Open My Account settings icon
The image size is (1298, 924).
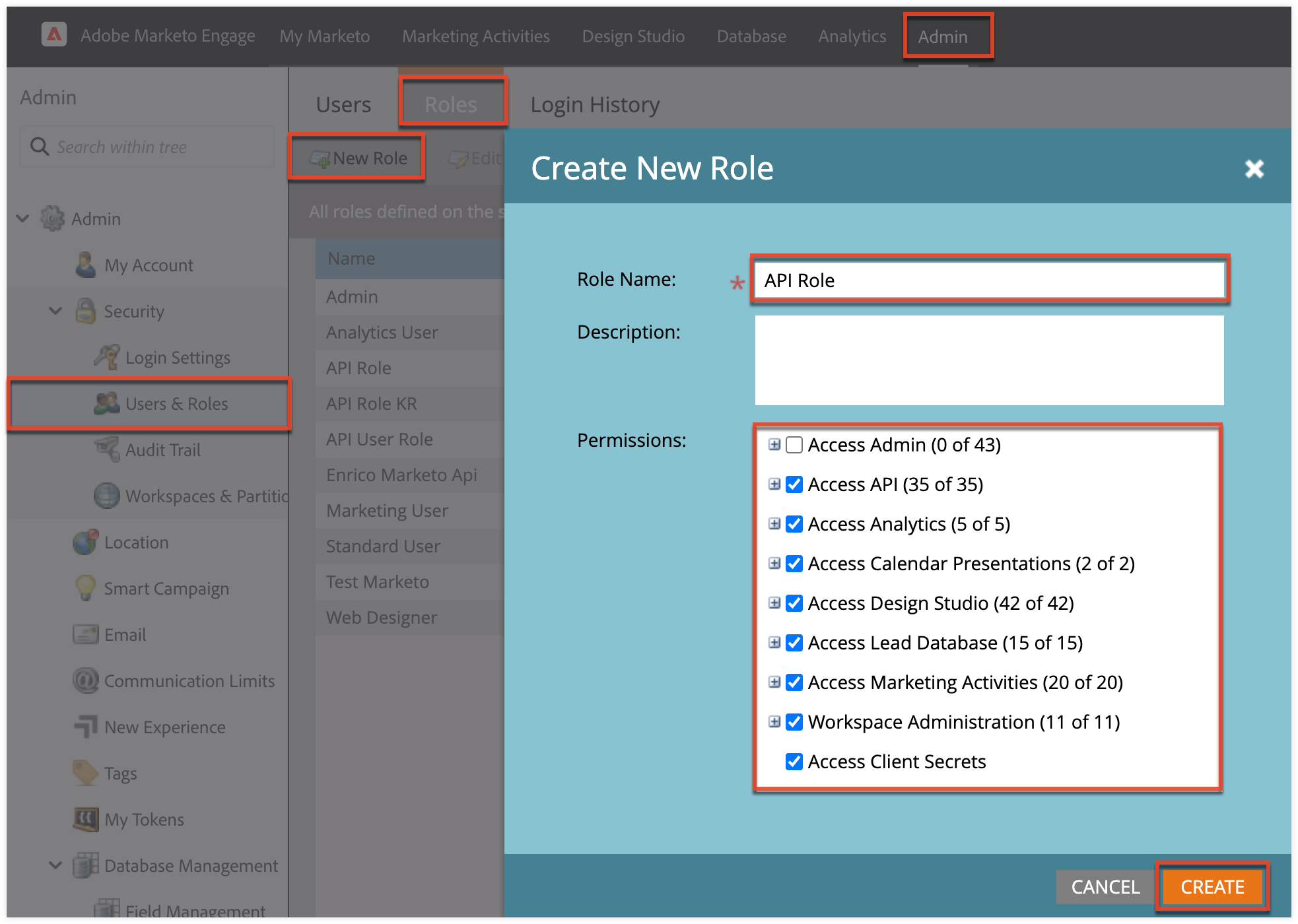[86, 265]
